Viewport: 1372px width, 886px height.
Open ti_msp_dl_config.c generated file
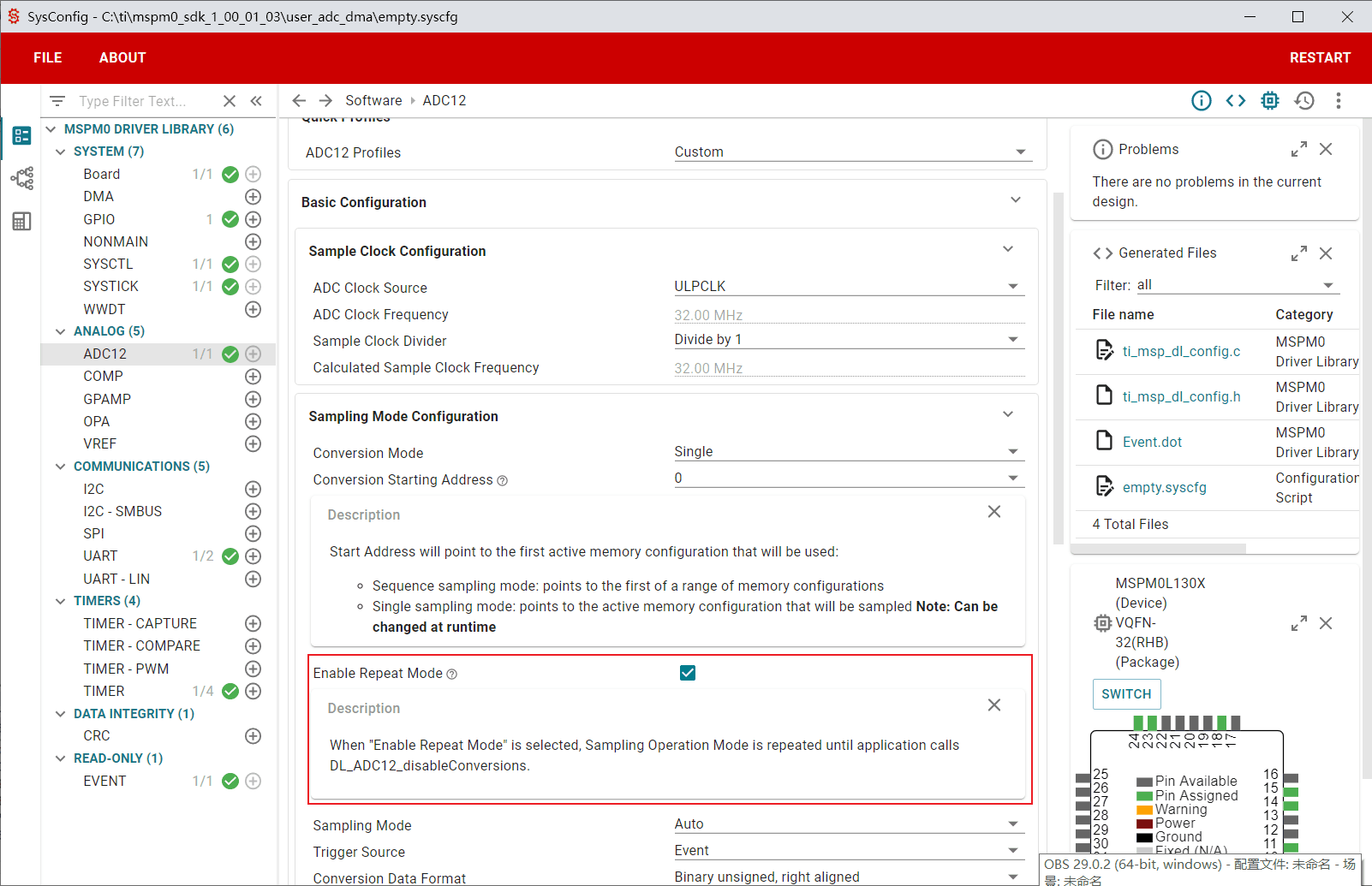(x=1181, y=351)
